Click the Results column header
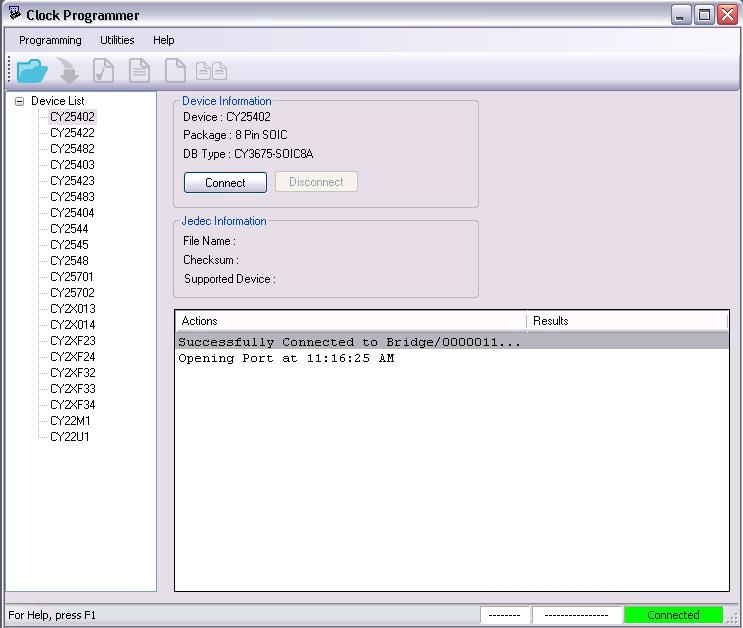Screen dimensions: 743x628 point(626,321)
